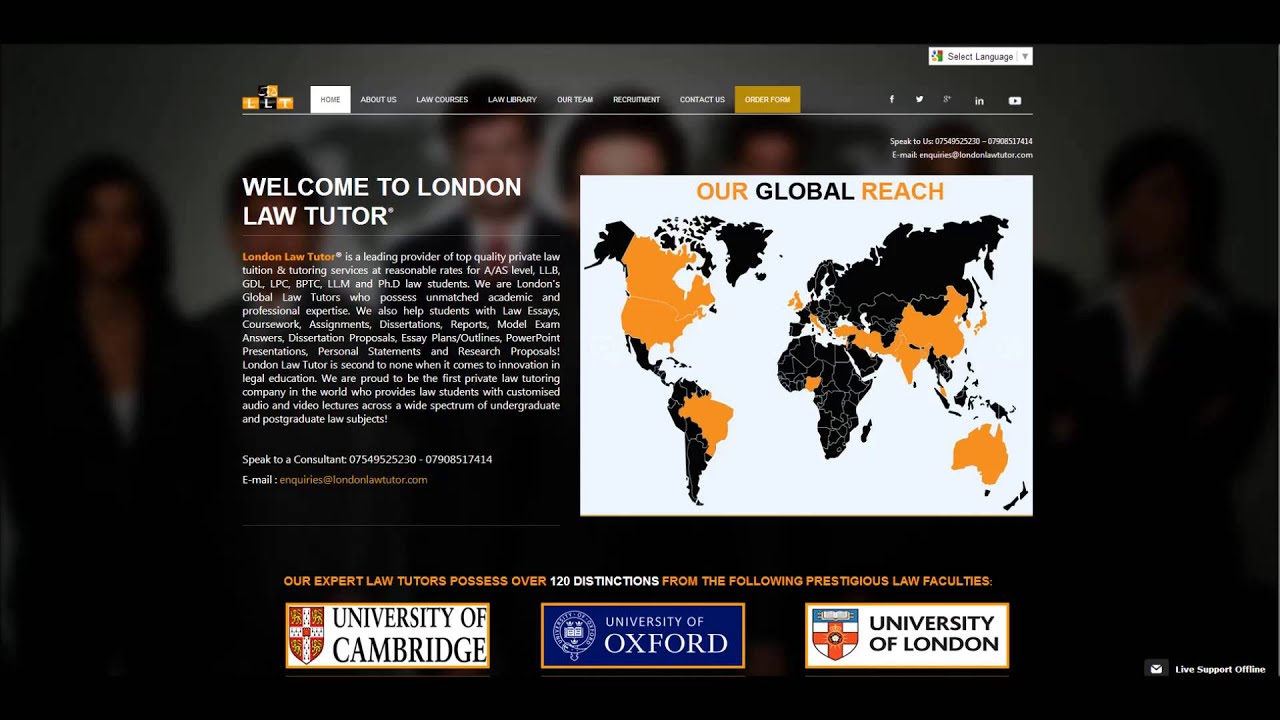The width and height of the screenshot is (1280, 720).
Task: Expand the Select Language dropdown arrow
Action: pyautogui.click(x=1025, y=57)
